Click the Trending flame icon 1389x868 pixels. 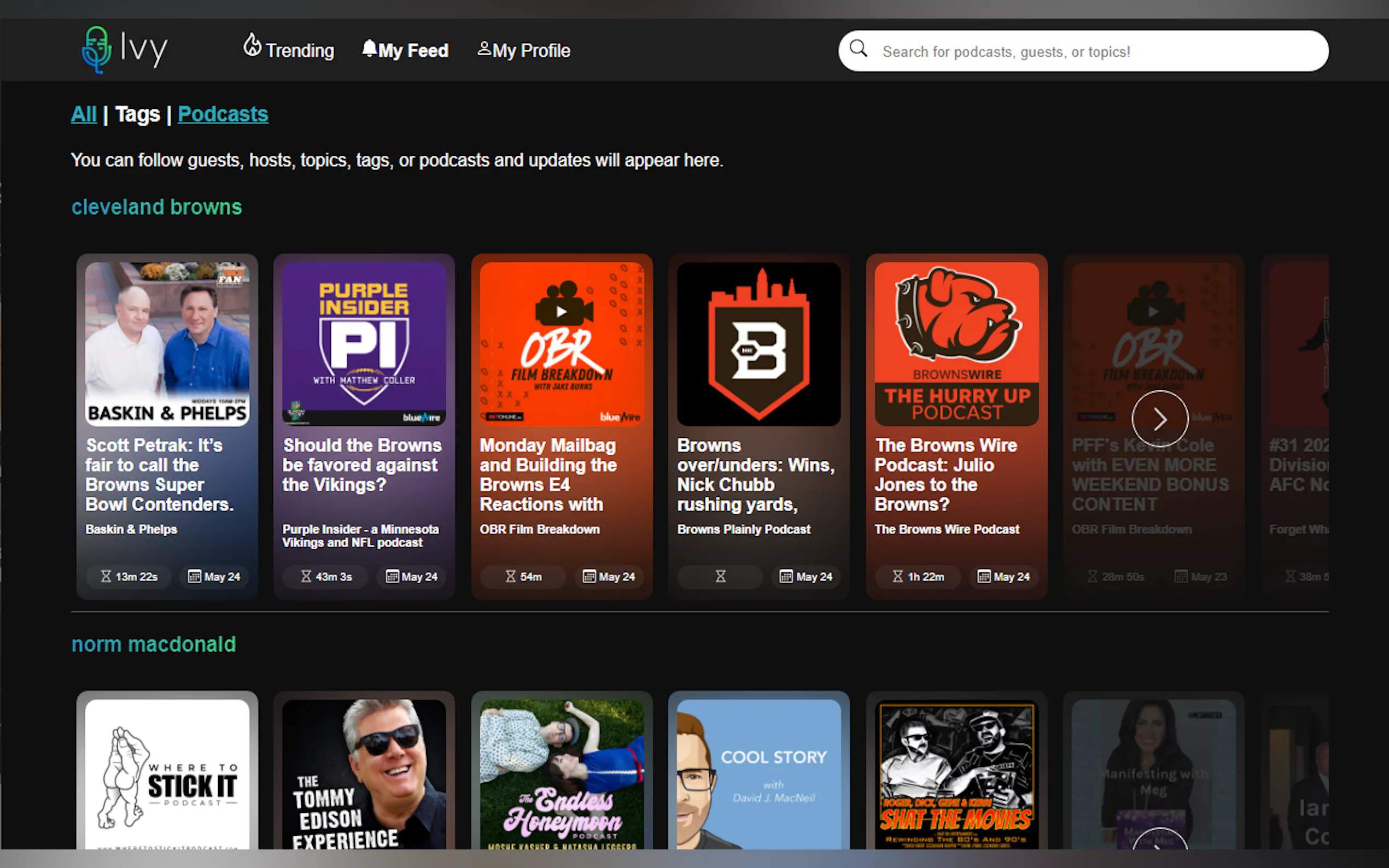point(252,45)
